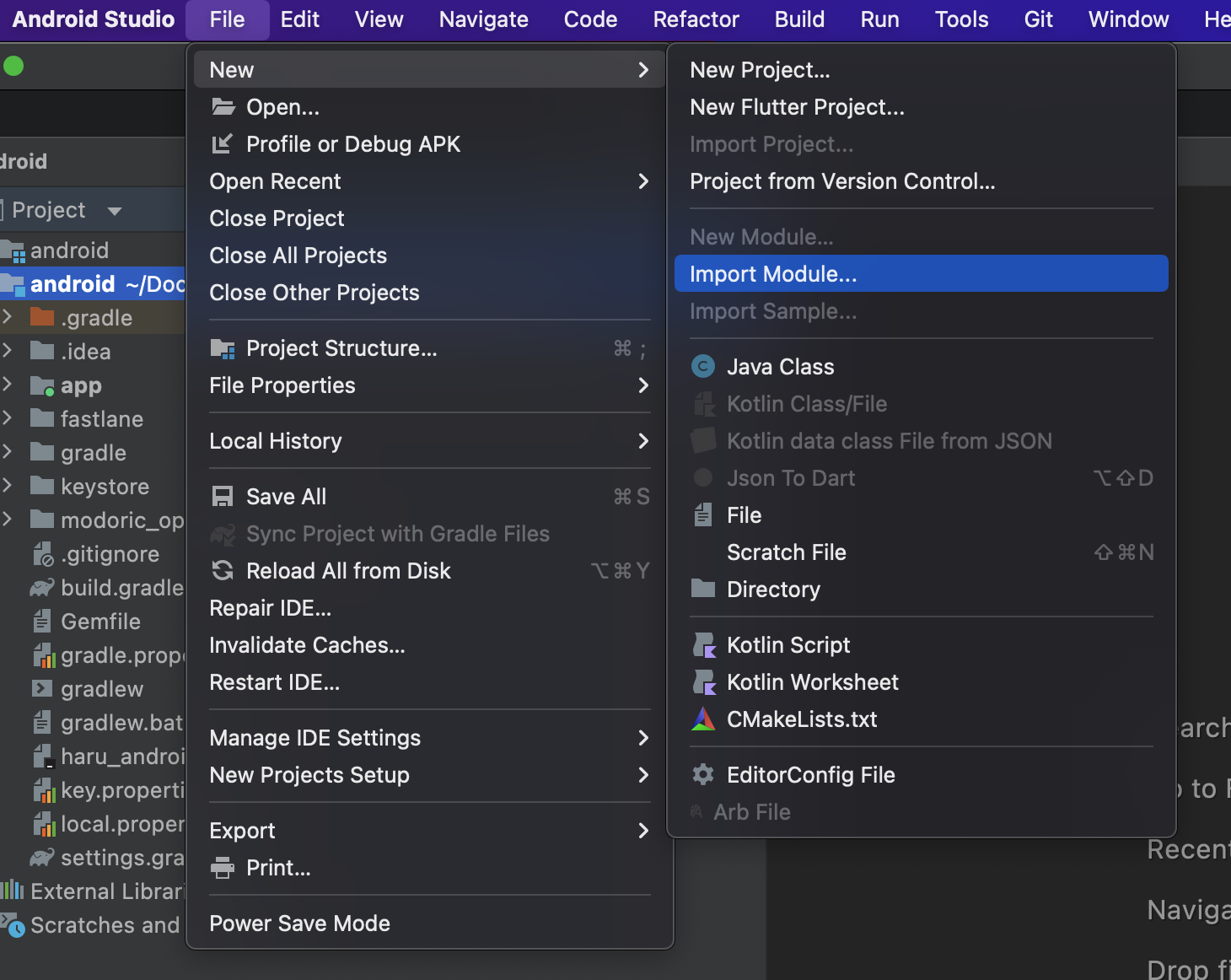The height and width of the screenshot is (980, 1231).
Task: Choose Import Module... in New submenu
Action: 922,274
